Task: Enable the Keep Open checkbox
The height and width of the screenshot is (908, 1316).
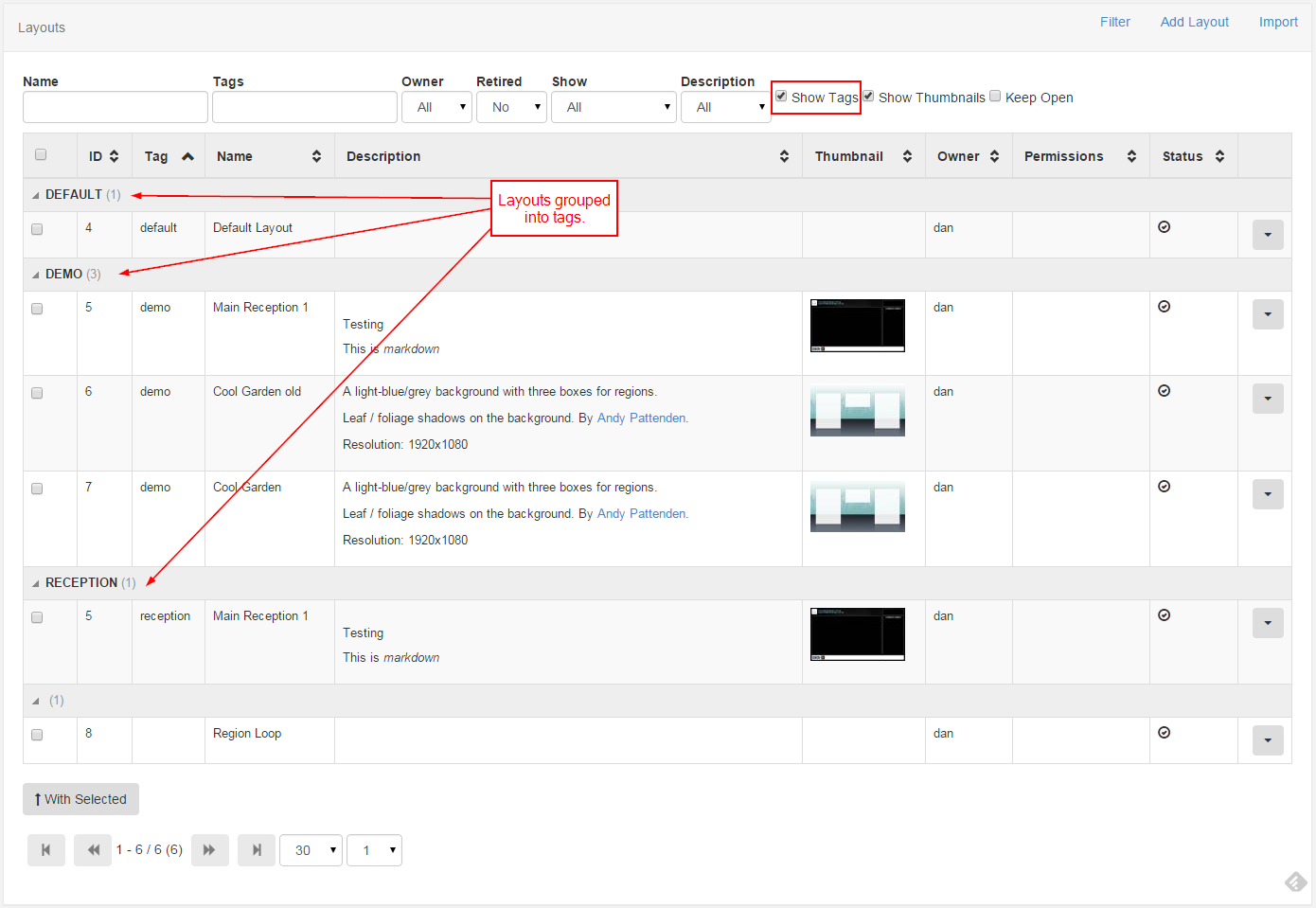Action: (995, 97)
